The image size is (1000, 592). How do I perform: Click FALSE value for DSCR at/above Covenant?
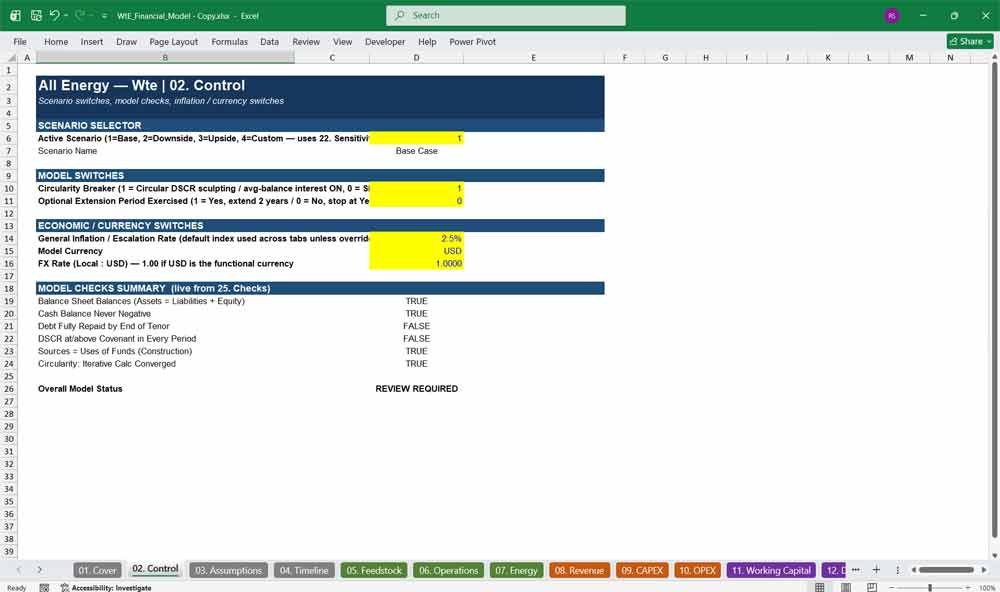pos(416,339)
